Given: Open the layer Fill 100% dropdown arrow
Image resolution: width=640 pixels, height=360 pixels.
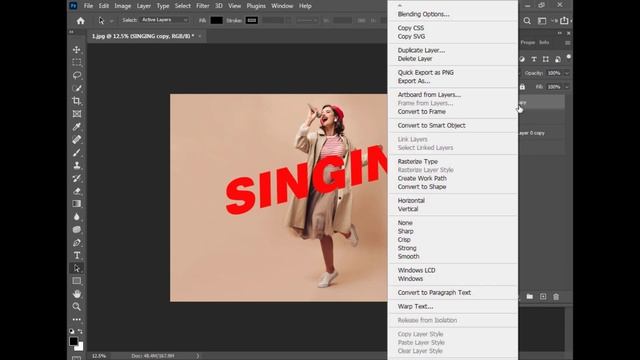Looking at the screenshot, I should pyautogui.click(x=567, y=87).
